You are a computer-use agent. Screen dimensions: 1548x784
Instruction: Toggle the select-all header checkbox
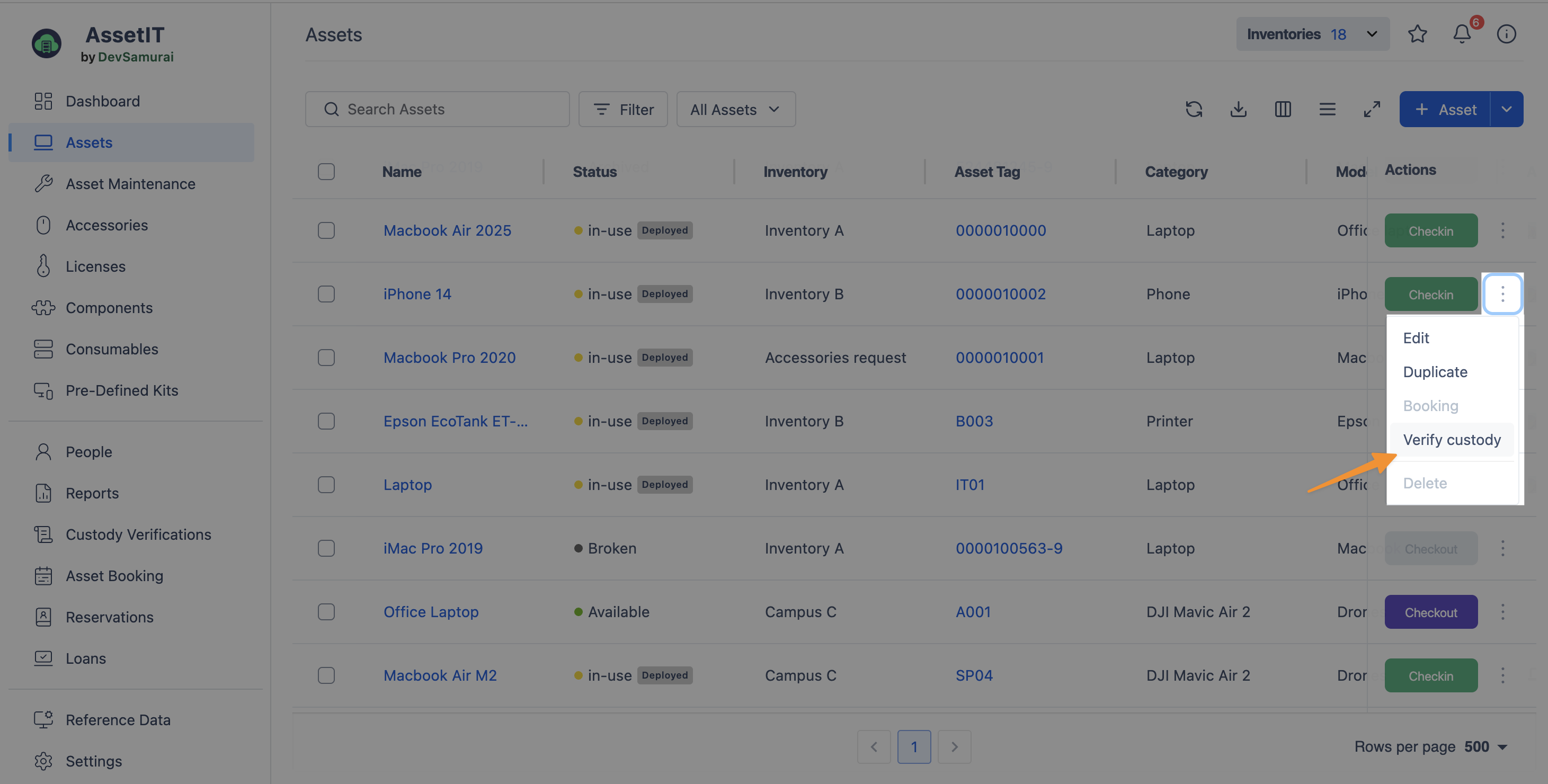tap(326, 172)
